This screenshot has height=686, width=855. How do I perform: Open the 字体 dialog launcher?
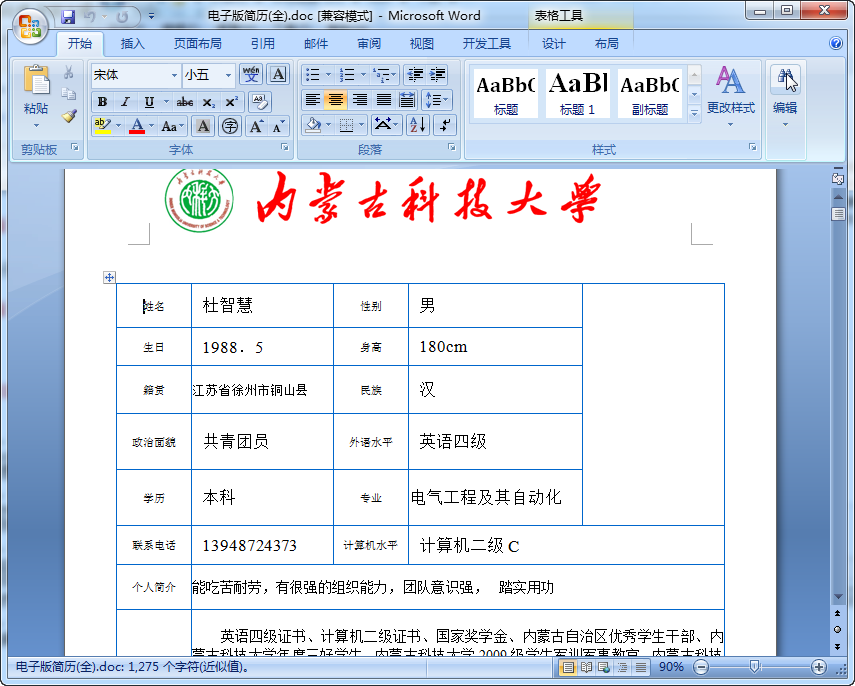tap(285, 147)
